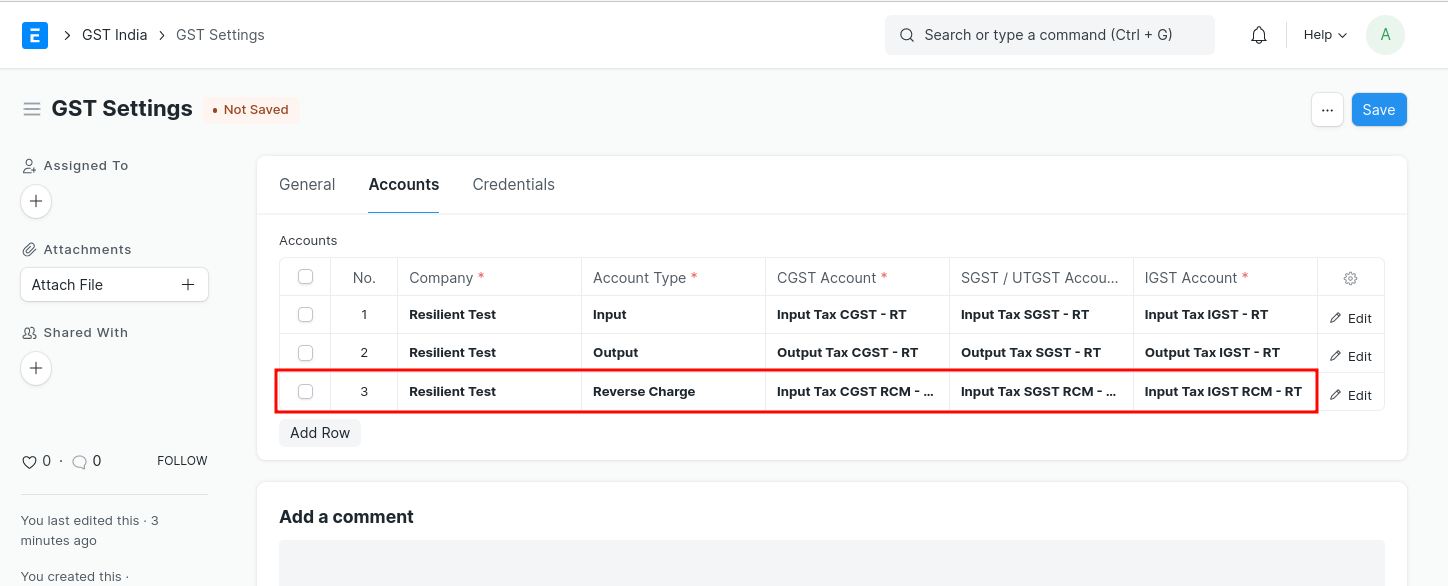This screenshot has height=586, width=1448.
Task: Click cell 'Input Tax CGST - RT'
Action: click(857, 314)
